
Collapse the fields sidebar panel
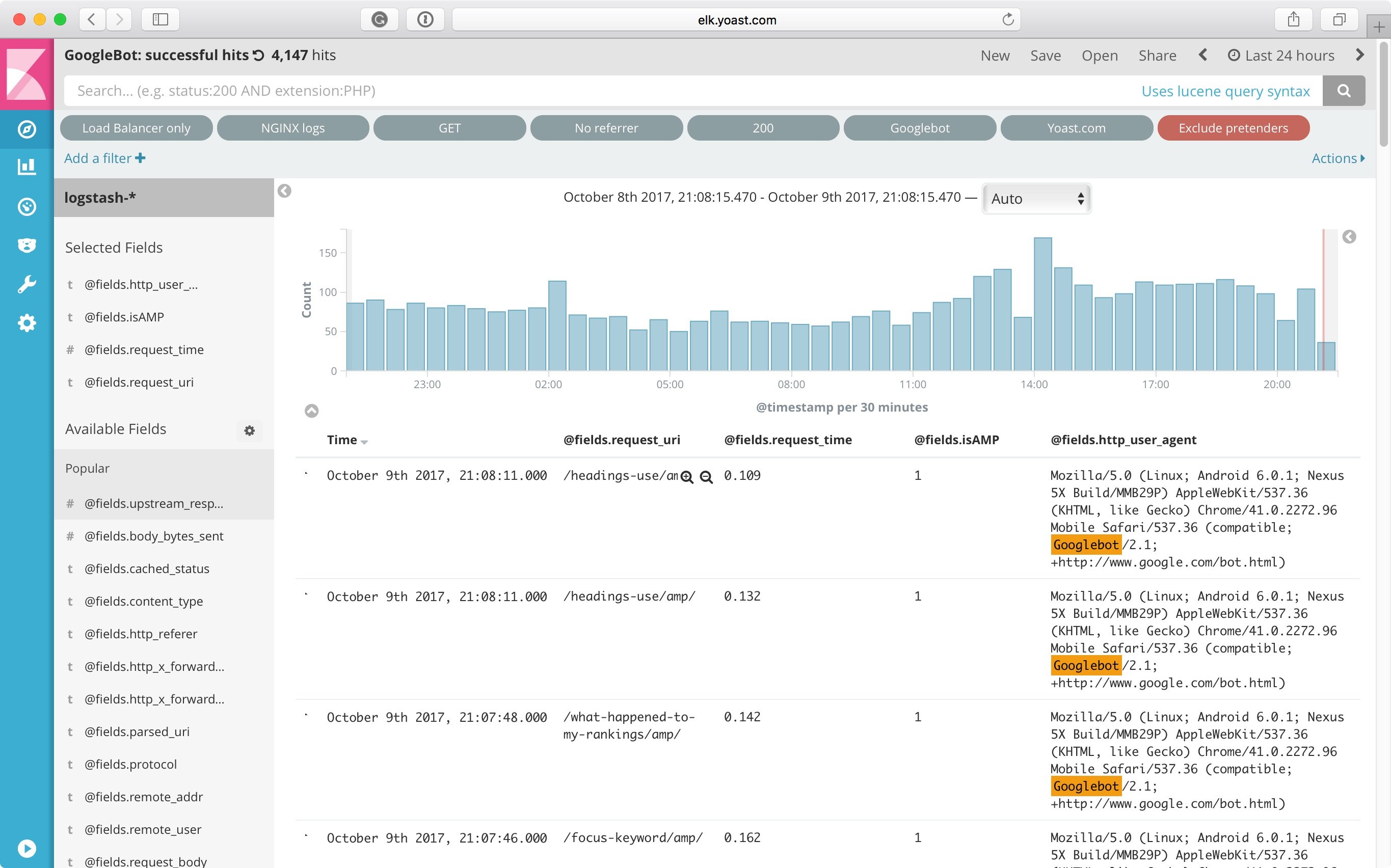pyautogui.click(x=284, y=191)
